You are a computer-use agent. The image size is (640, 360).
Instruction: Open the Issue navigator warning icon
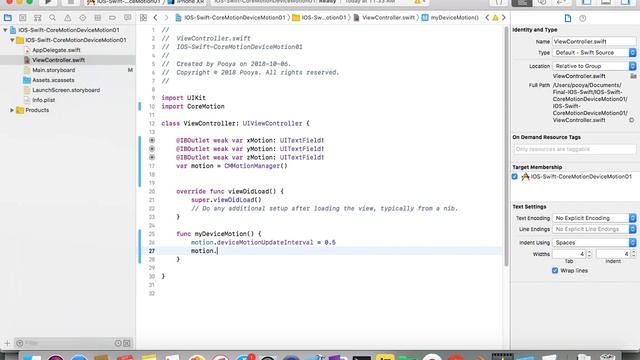pyautogui.click(x=67, y=18)
